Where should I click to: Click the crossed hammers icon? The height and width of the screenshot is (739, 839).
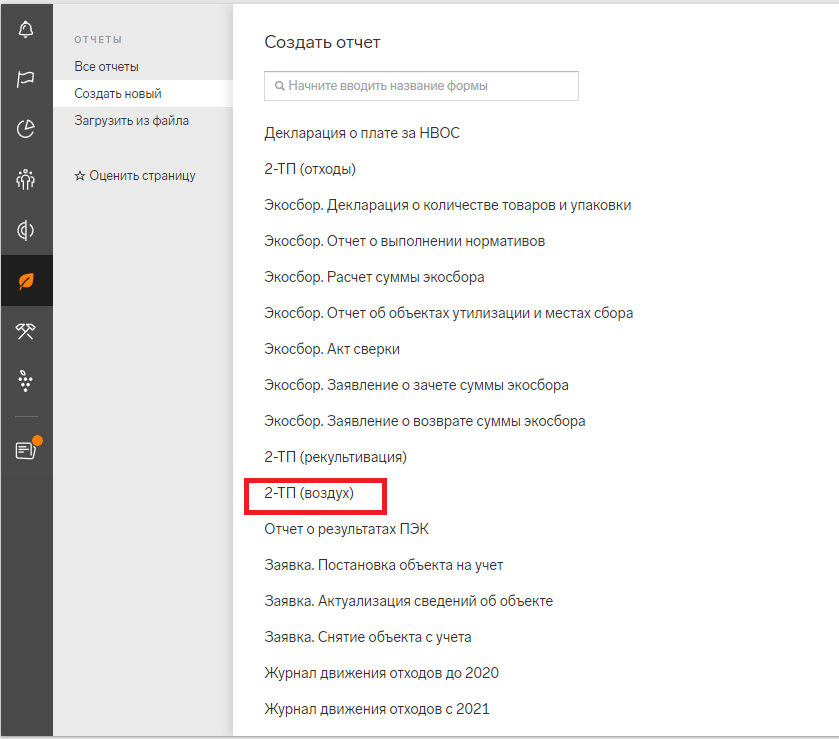[26, 331]
